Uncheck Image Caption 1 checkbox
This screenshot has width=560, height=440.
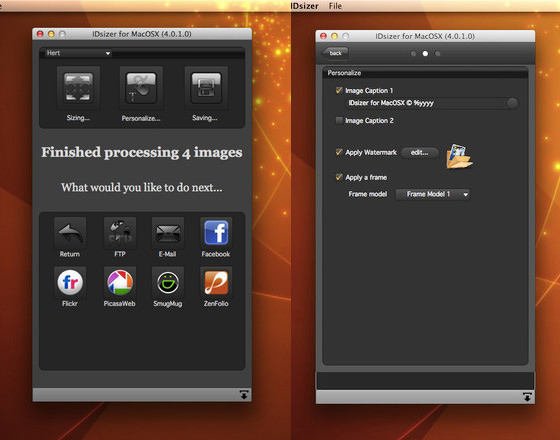[339, 90]
